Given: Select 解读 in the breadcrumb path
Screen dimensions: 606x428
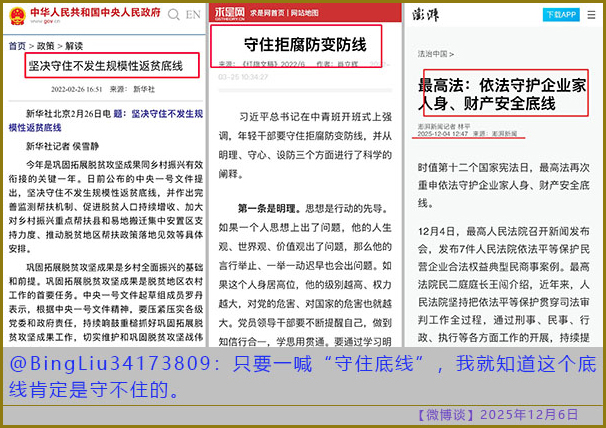Looking at the screenshot, I should coord(74,46).
